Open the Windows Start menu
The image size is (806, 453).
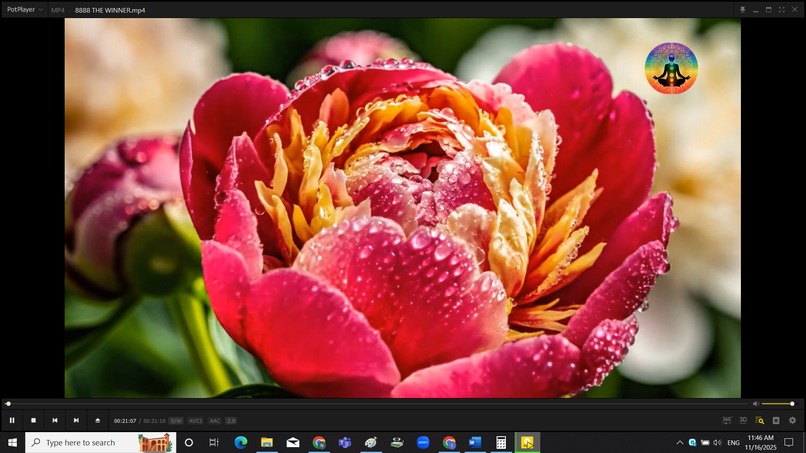tap(12, 442)
